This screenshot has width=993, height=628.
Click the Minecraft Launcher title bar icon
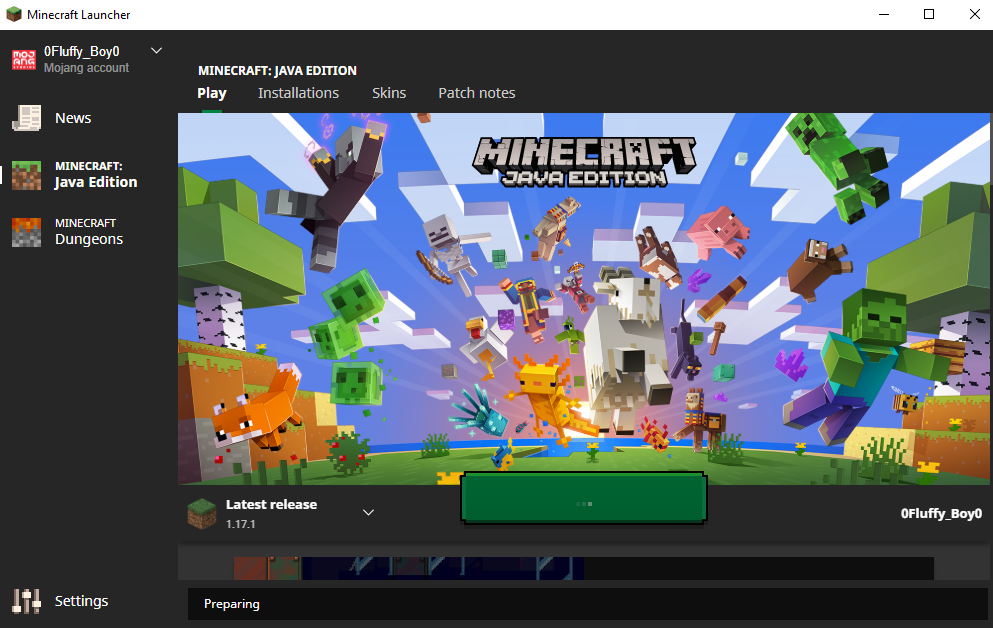point(14,15)
